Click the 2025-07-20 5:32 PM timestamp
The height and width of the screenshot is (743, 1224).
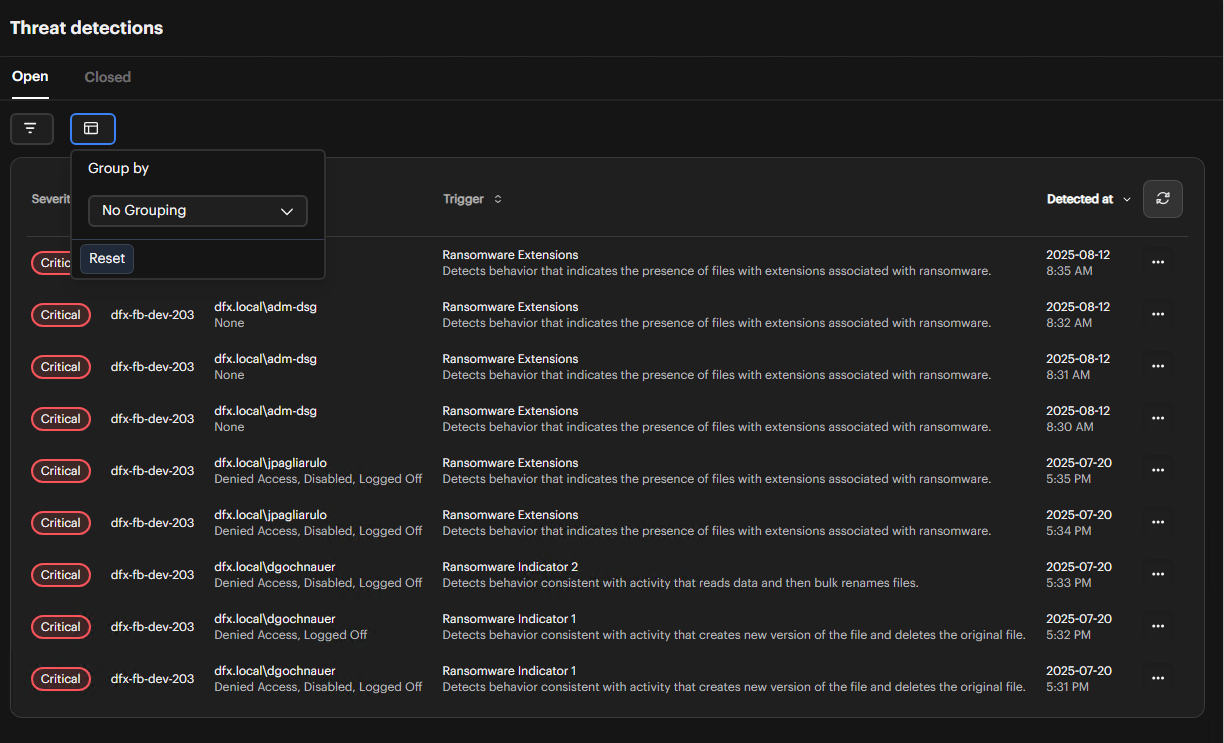1078,627
